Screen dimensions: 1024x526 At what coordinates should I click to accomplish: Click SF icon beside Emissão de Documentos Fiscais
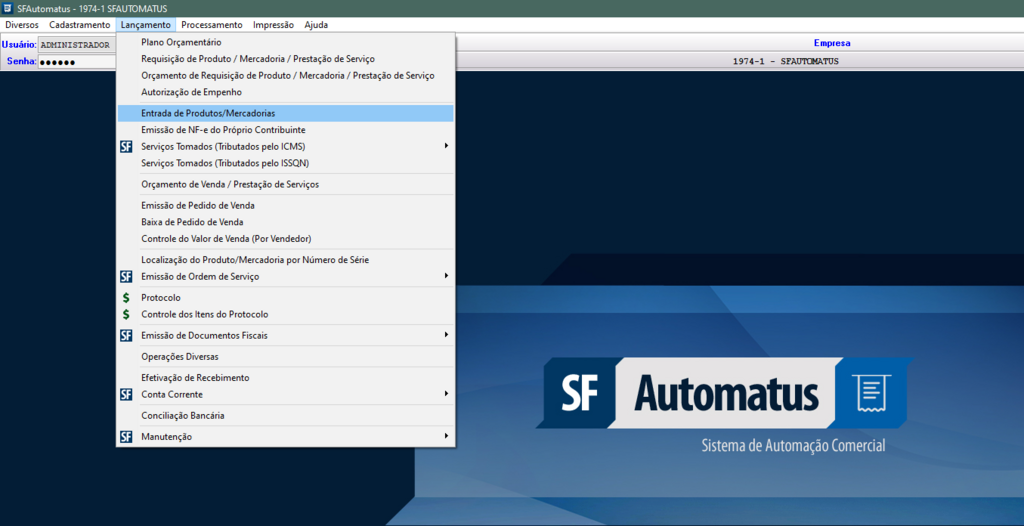point(126,335)
